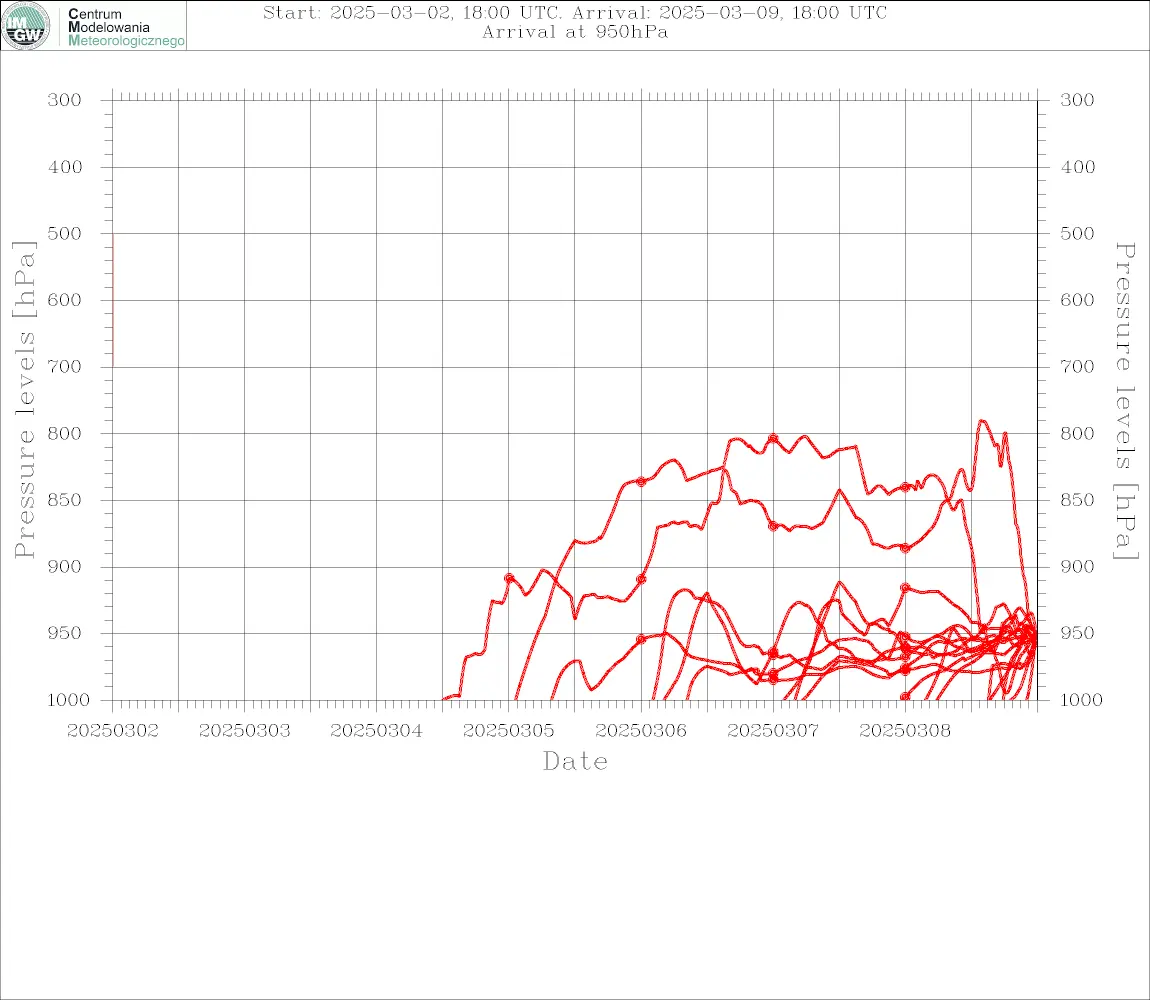Click the right axis 600 label

(1077, 300)
